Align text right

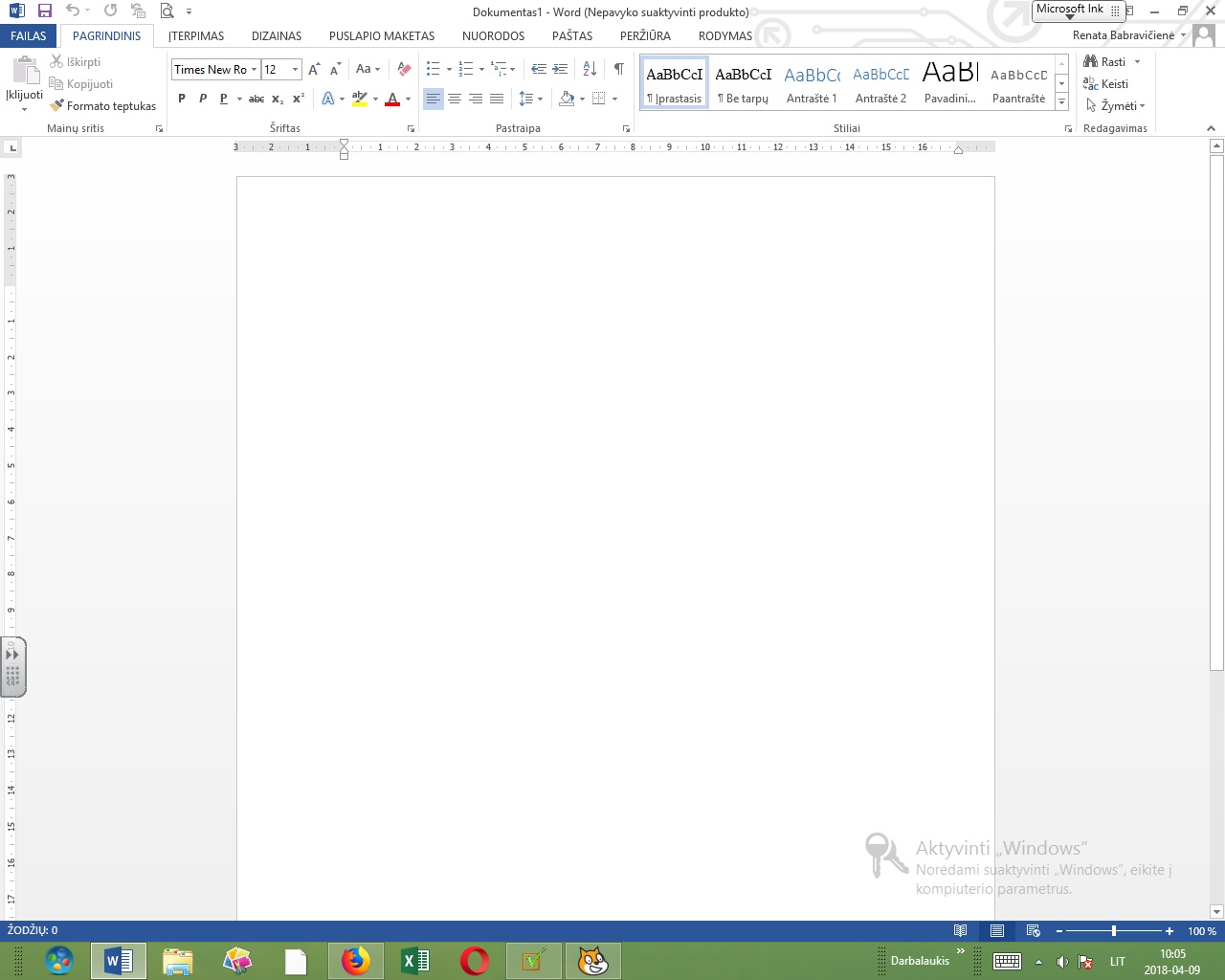point(476,99)
